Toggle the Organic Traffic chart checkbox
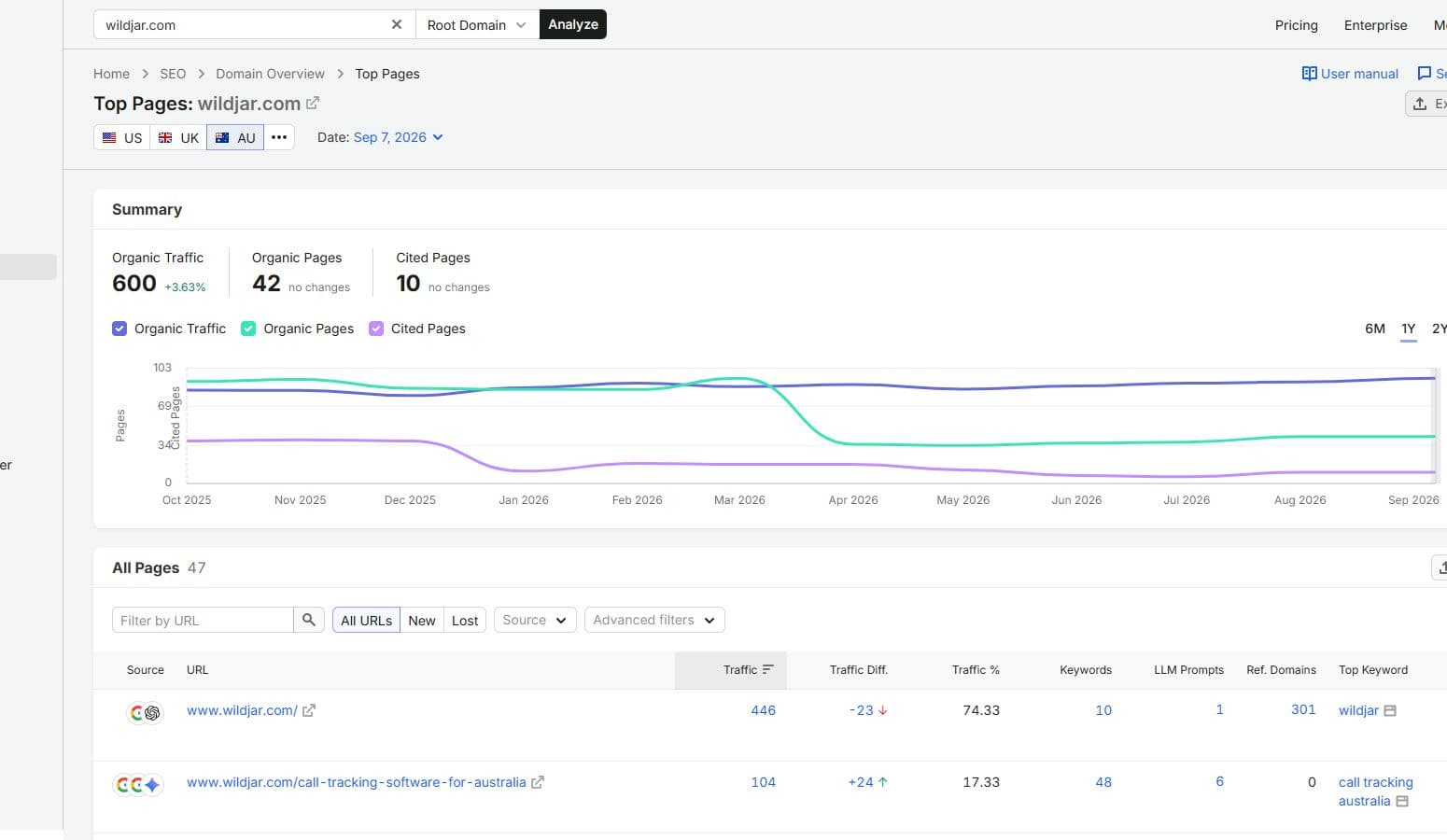This screenshot has height=840, width=1447. (119, 329)
